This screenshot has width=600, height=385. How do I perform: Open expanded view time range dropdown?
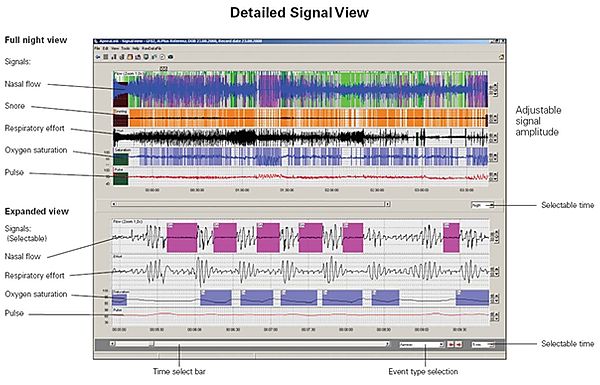coord(483,344)
